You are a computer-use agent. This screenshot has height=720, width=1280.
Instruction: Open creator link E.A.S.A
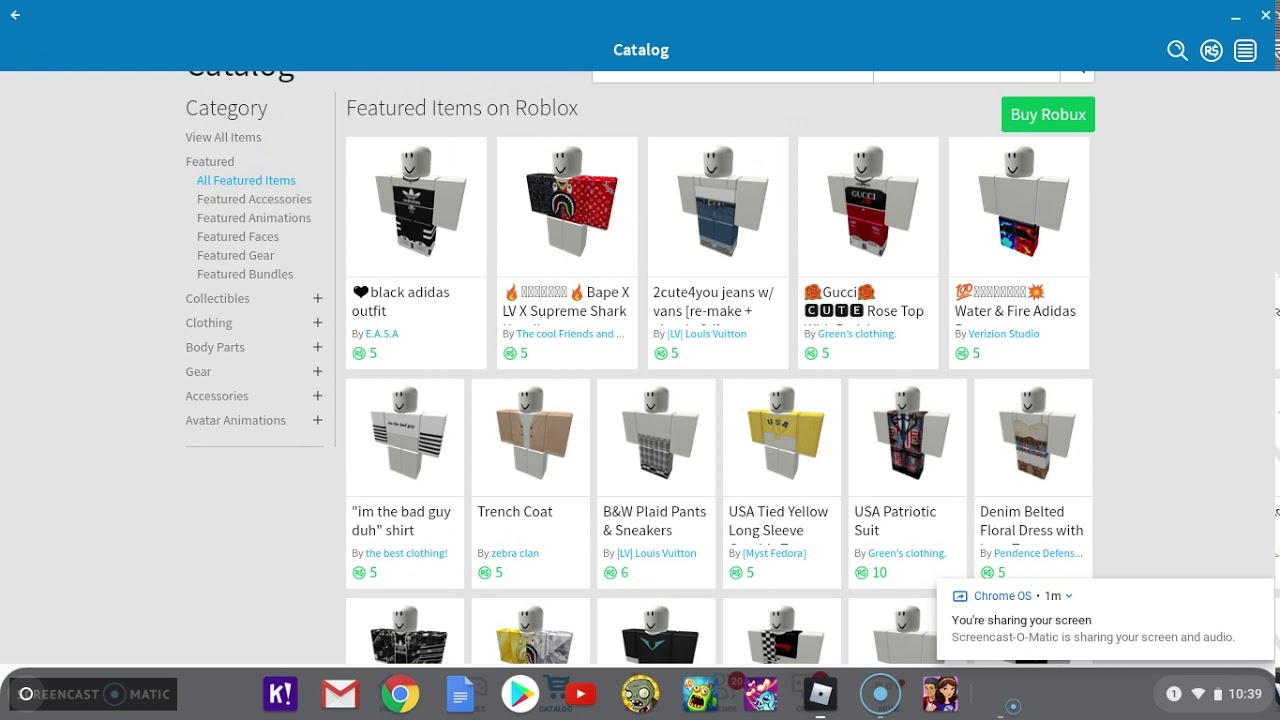382,334
